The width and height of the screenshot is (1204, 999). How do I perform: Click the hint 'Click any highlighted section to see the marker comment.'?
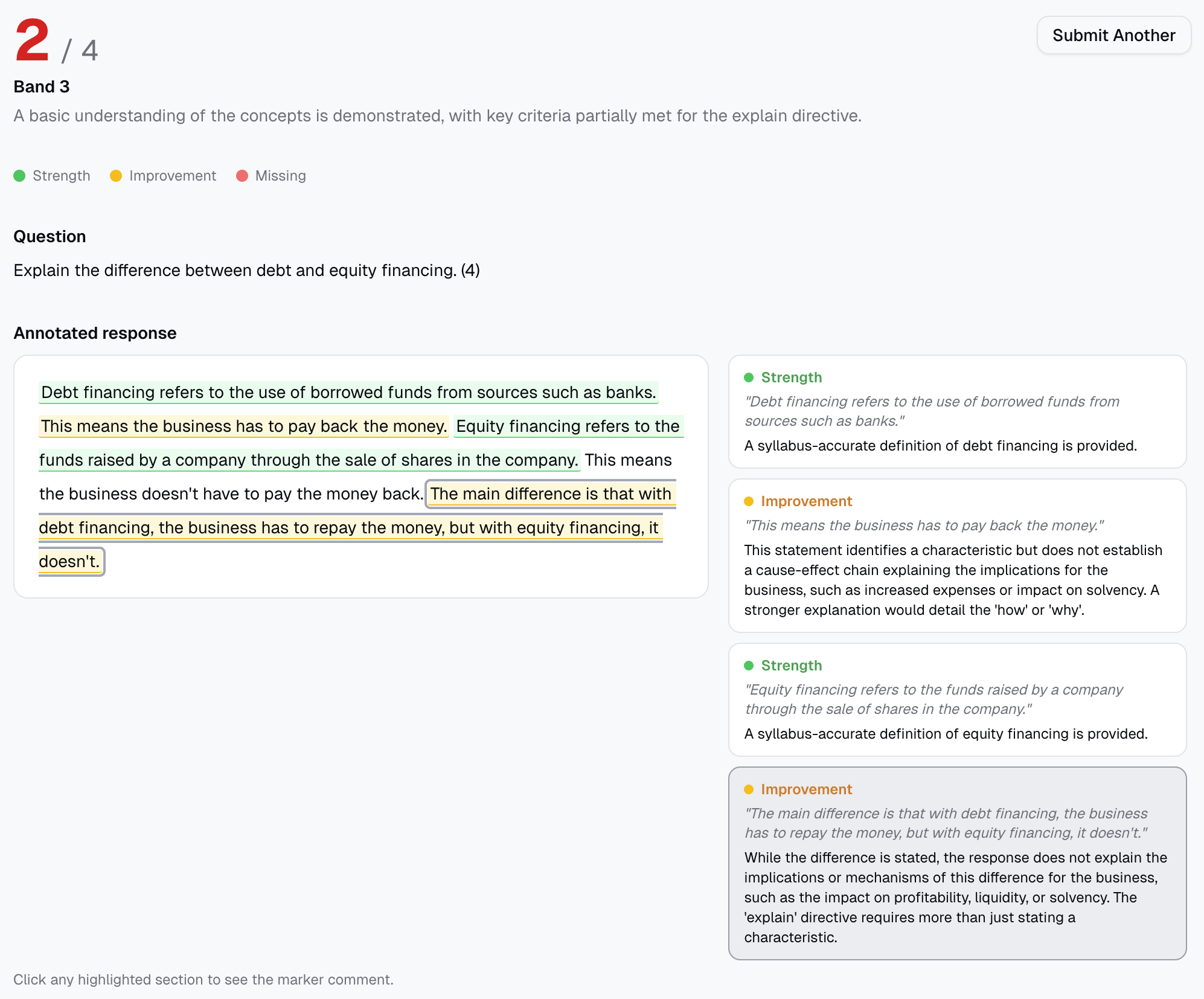203,979
